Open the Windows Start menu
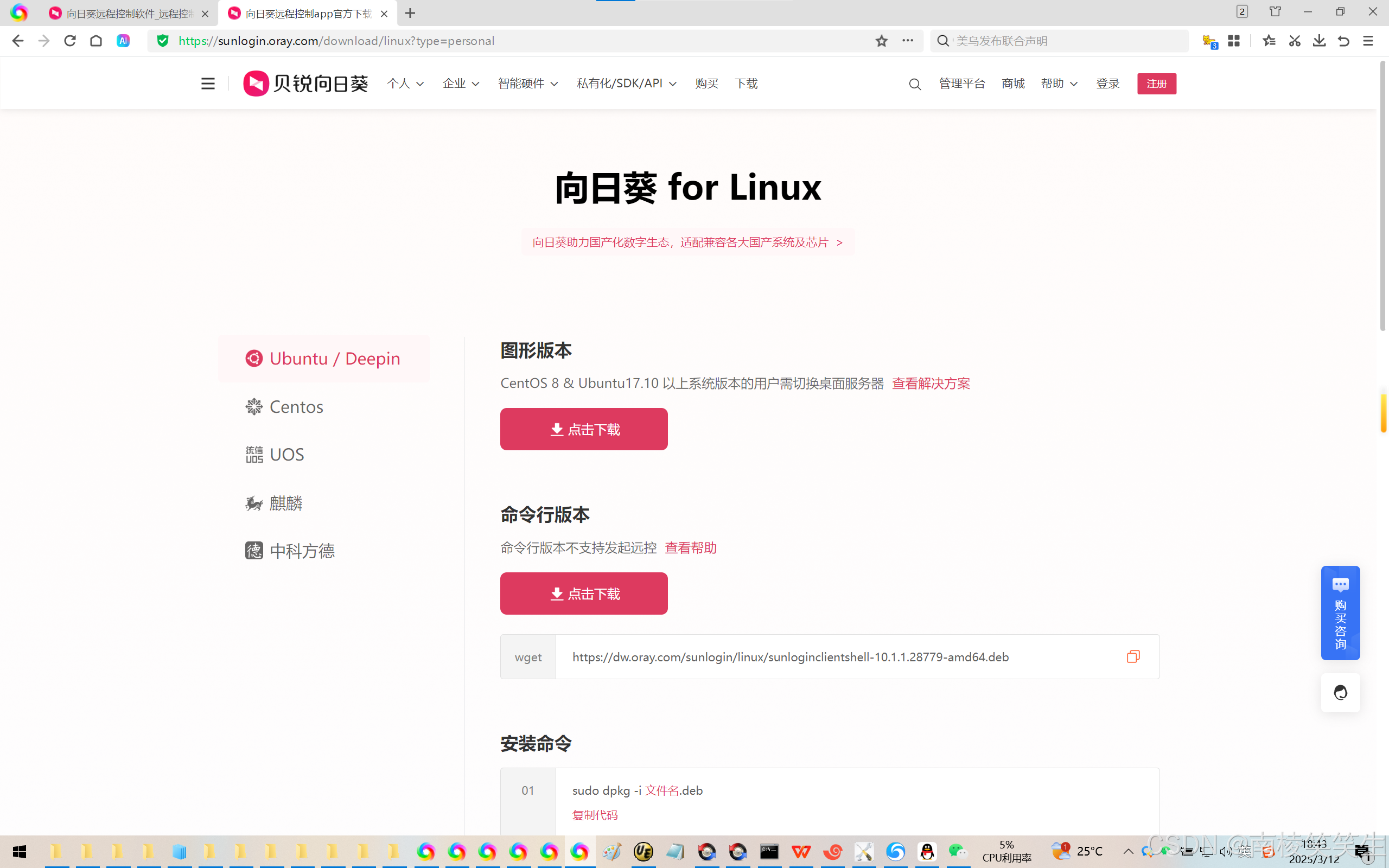The image size is (1389, 868). tap(19, 851)
